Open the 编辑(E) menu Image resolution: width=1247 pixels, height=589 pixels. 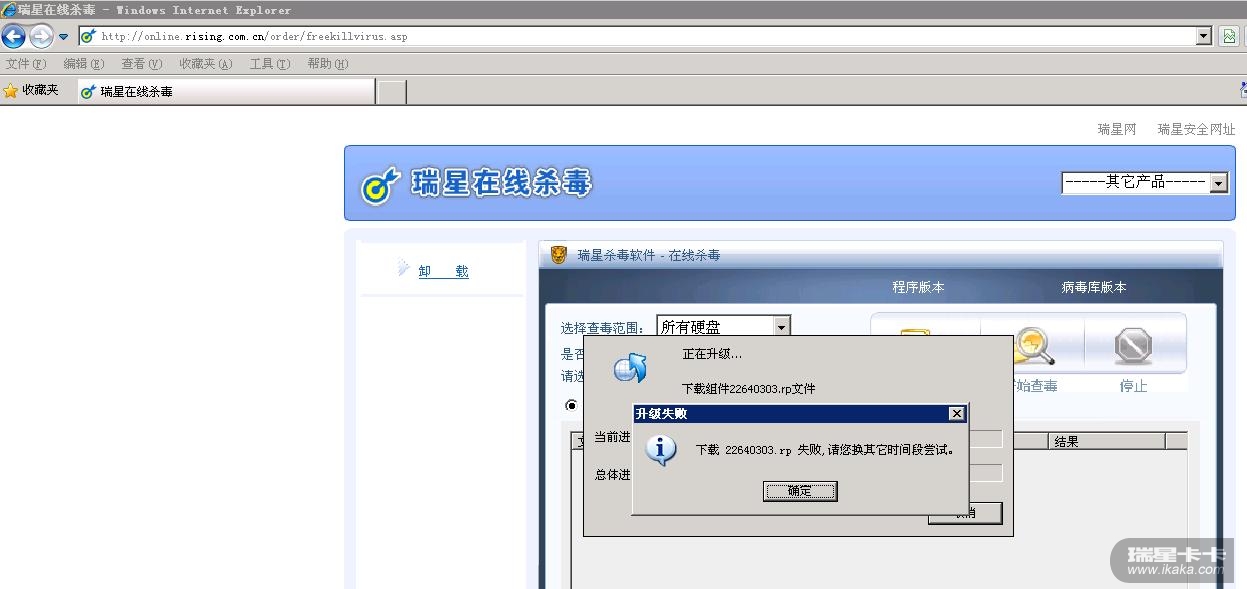point(83,64)
